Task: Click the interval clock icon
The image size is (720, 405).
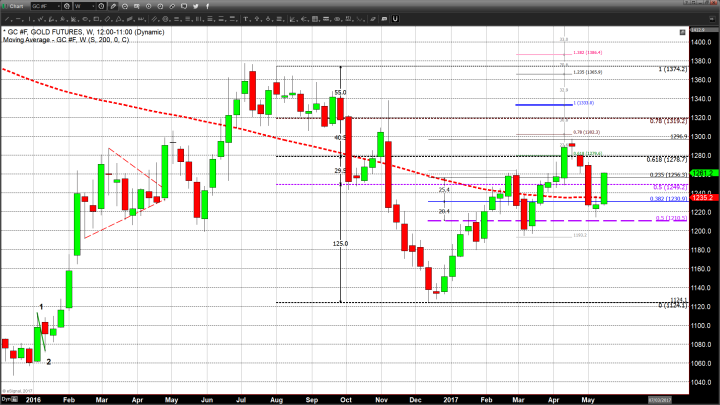Action: coord(101,6)
